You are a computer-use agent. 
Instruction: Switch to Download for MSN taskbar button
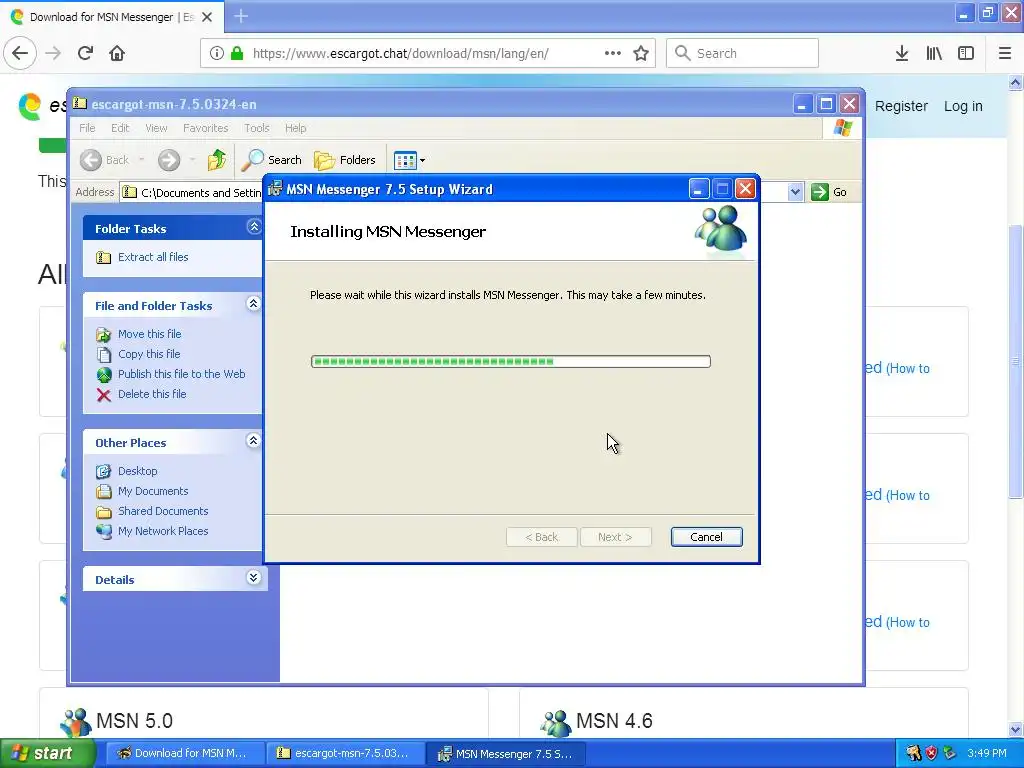[x=184, y=753]
